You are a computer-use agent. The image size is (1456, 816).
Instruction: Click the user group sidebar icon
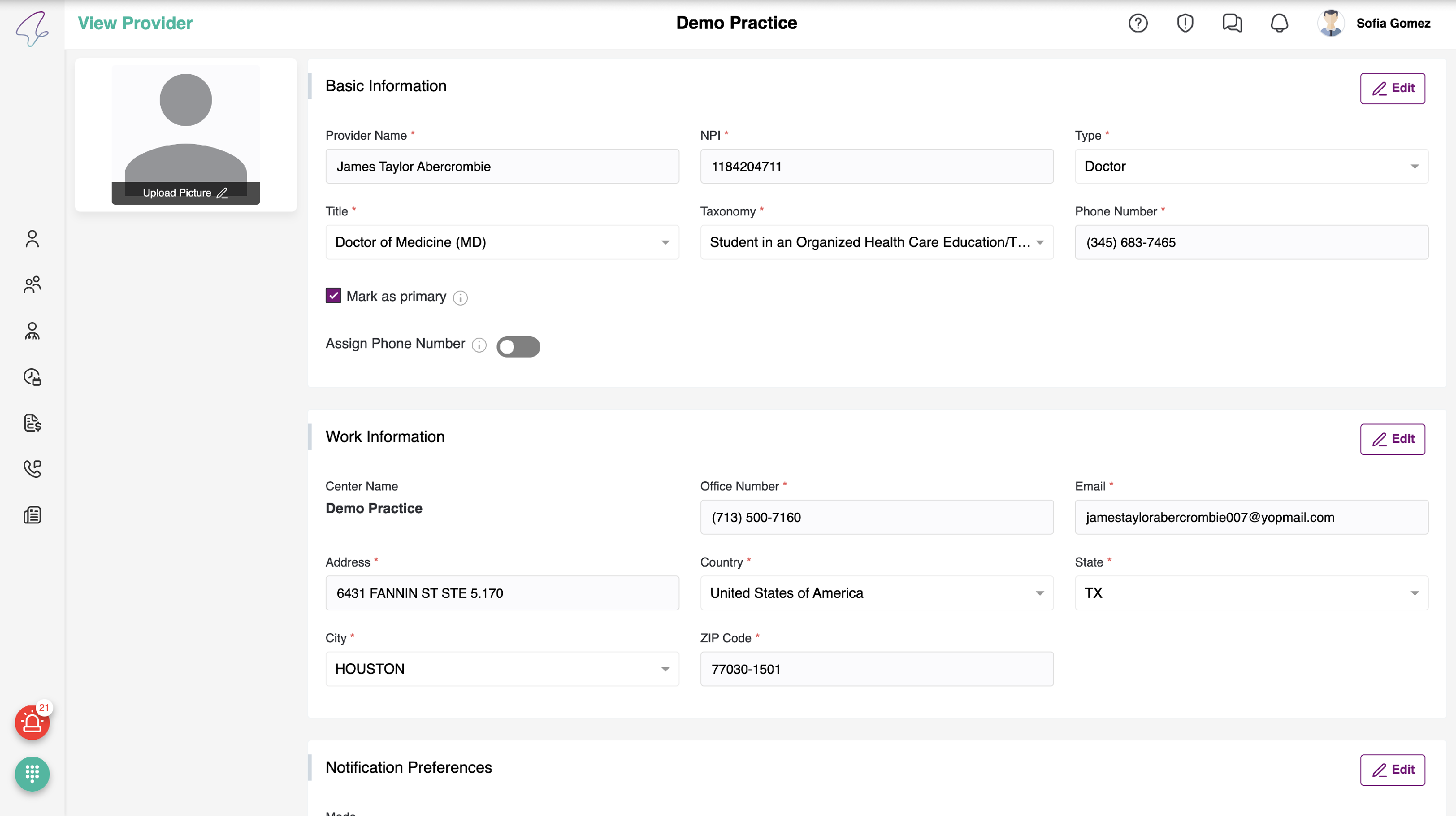point(32,284)
